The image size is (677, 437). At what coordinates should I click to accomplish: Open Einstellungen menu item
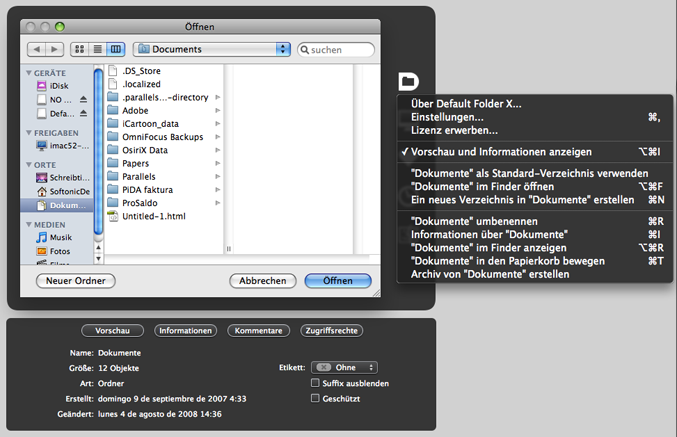click(x=535, y=117)
